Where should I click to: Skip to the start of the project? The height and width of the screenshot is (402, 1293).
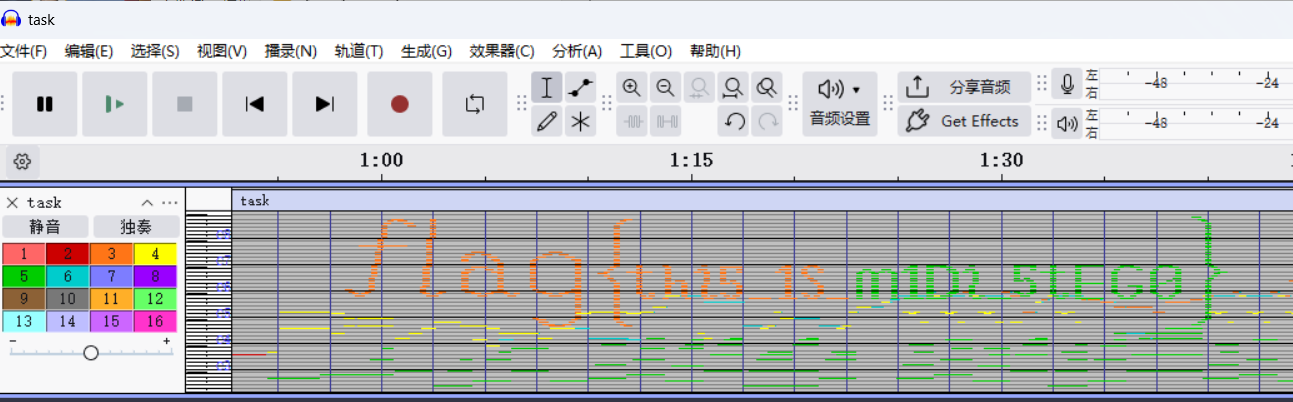[255, 104]
